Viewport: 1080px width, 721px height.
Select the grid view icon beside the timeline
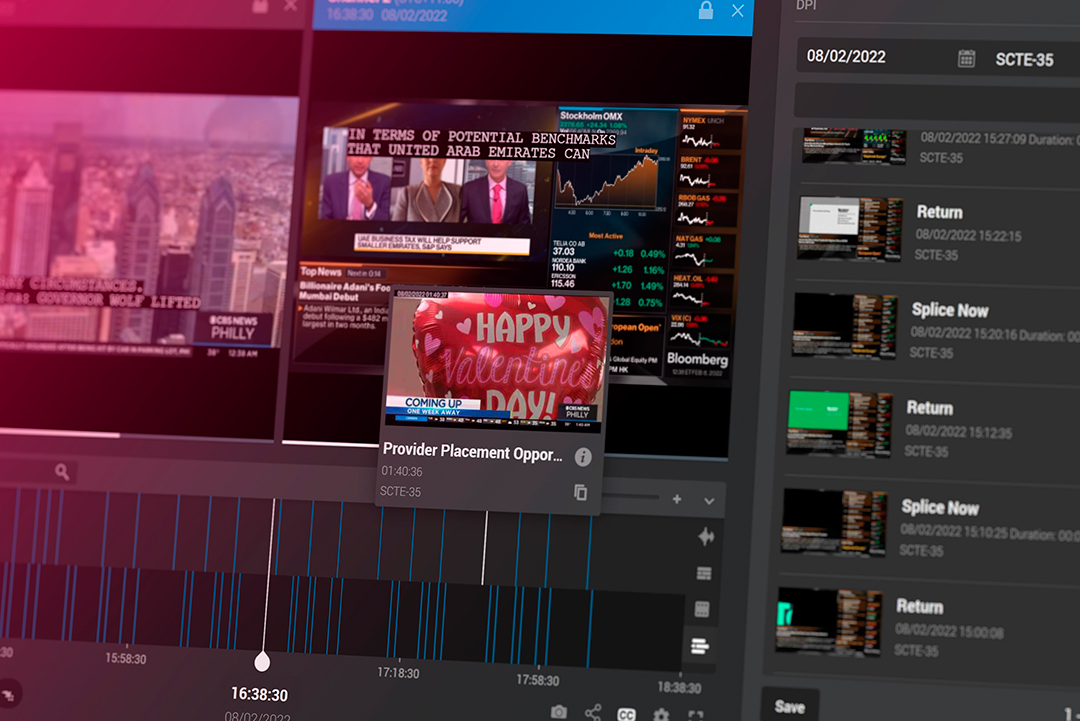pos(702,609)
